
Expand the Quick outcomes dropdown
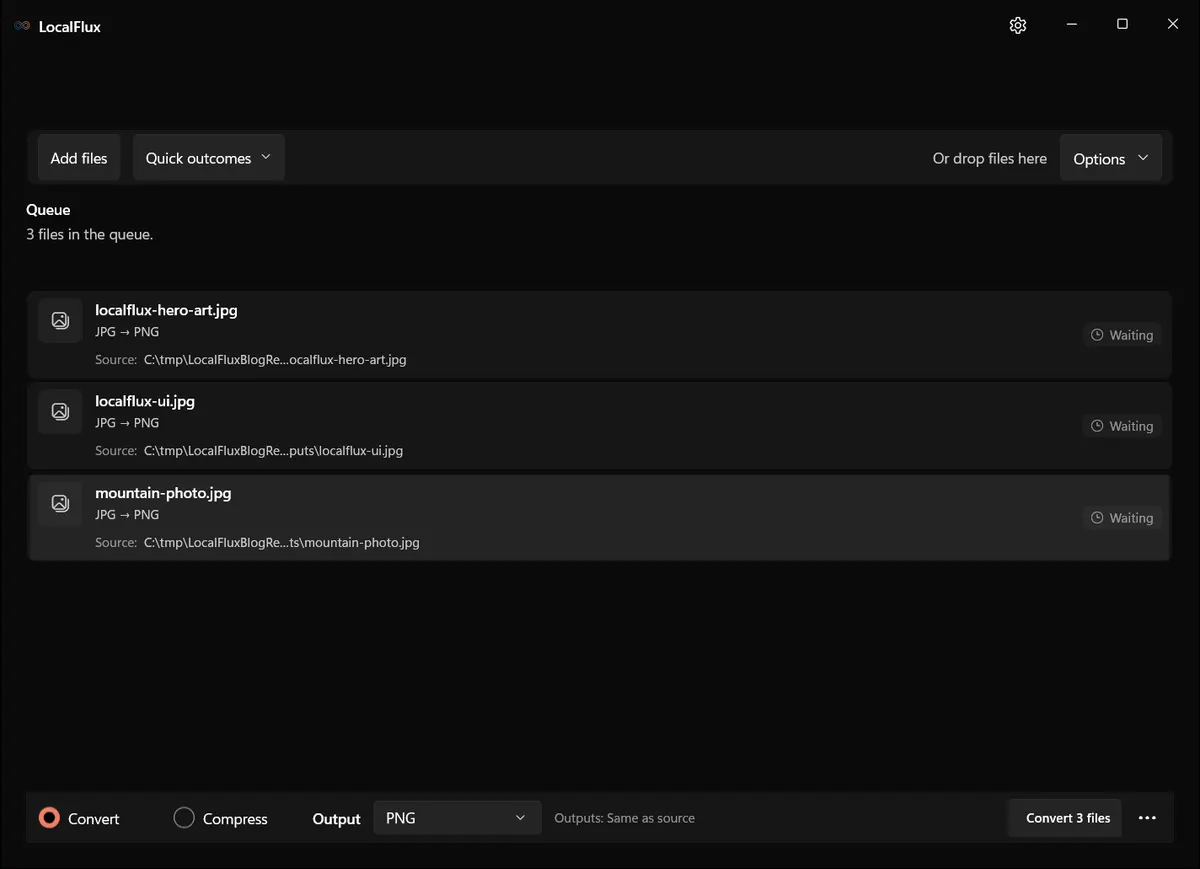click(209, 158)
